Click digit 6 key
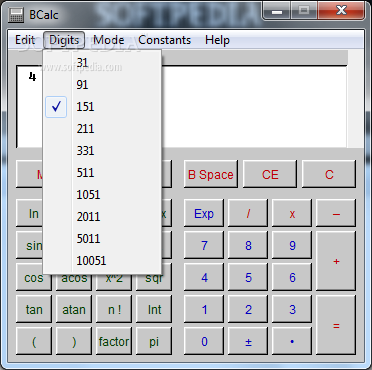This screenshot has height=370, width=372. pos(292,277)
